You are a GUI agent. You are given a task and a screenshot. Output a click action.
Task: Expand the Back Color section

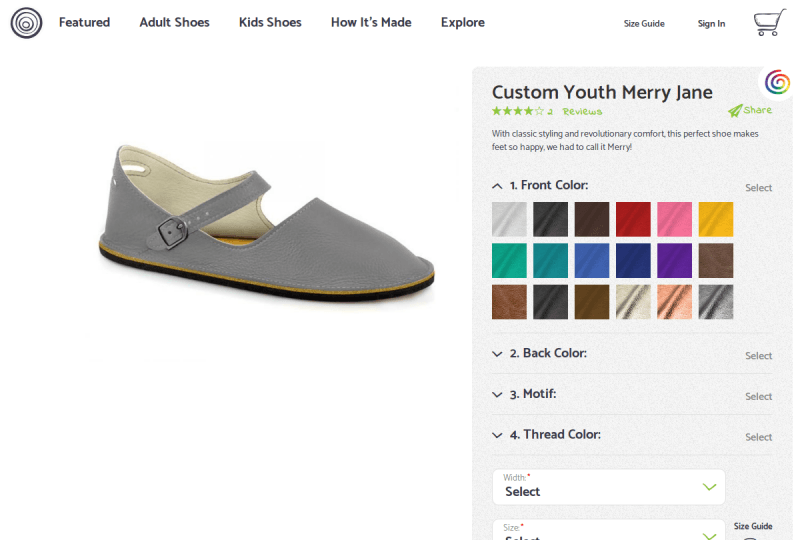(632, 354)
